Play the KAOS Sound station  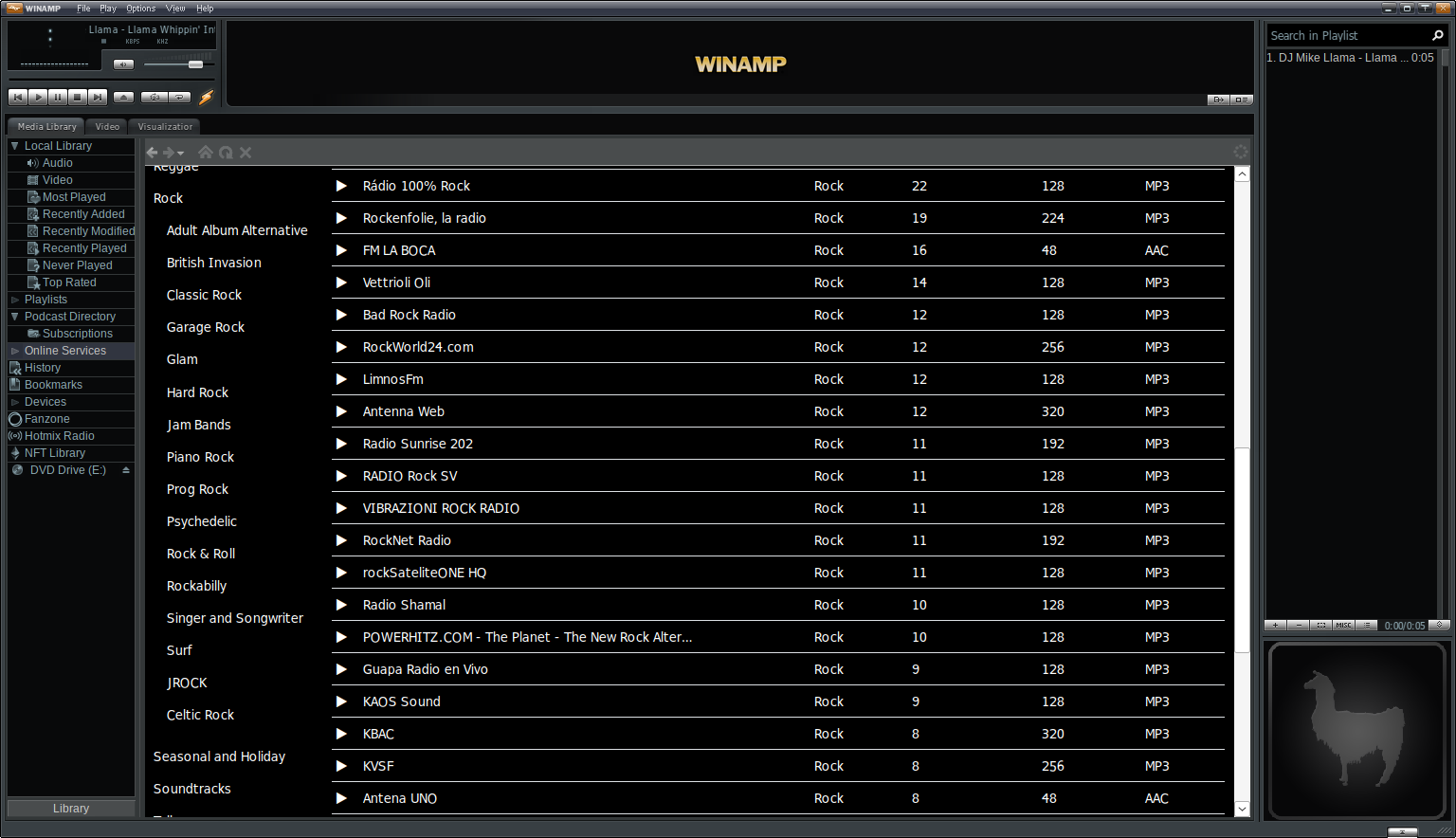click(x=341, y=701)
